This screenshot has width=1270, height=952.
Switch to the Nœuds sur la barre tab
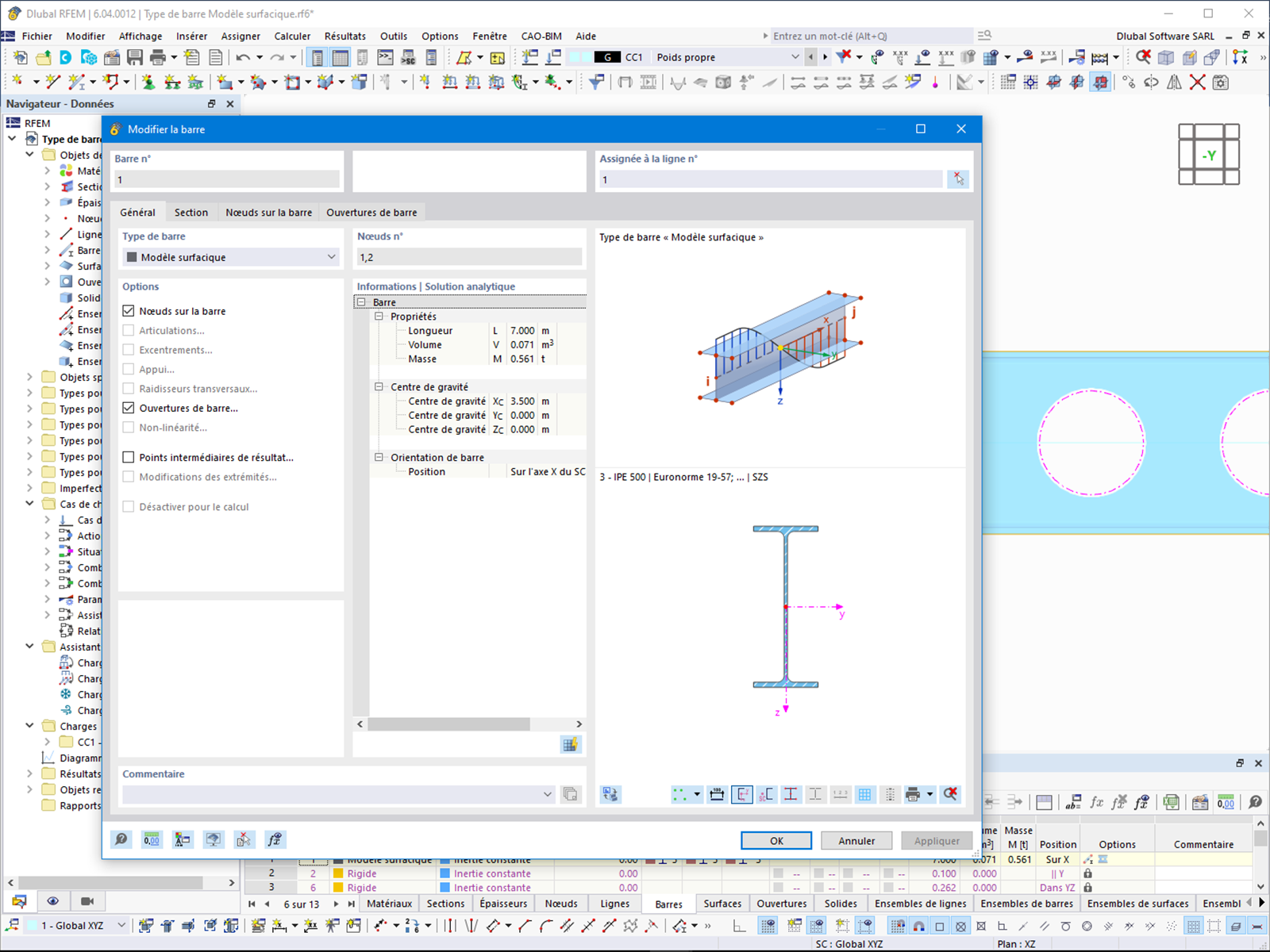pos(268,212)
